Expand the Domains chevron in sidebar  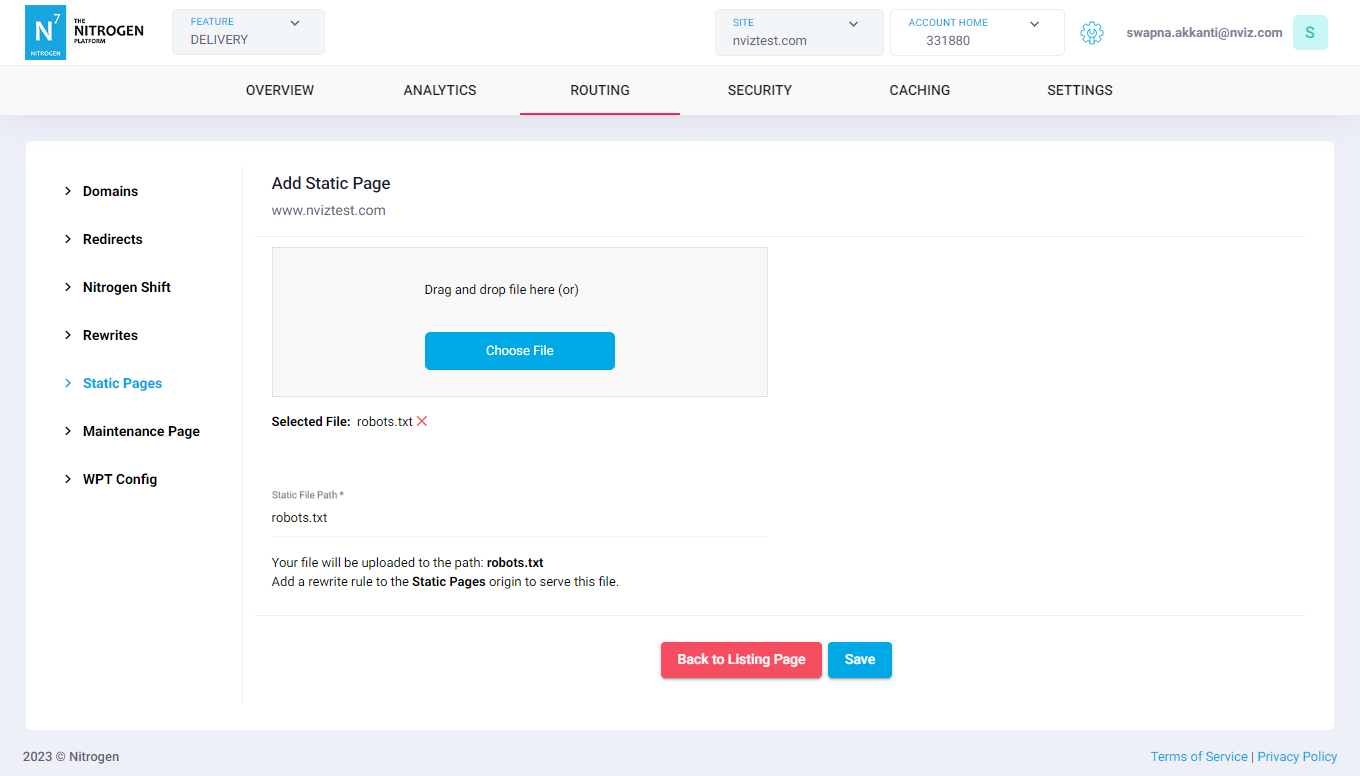(68, 191)
